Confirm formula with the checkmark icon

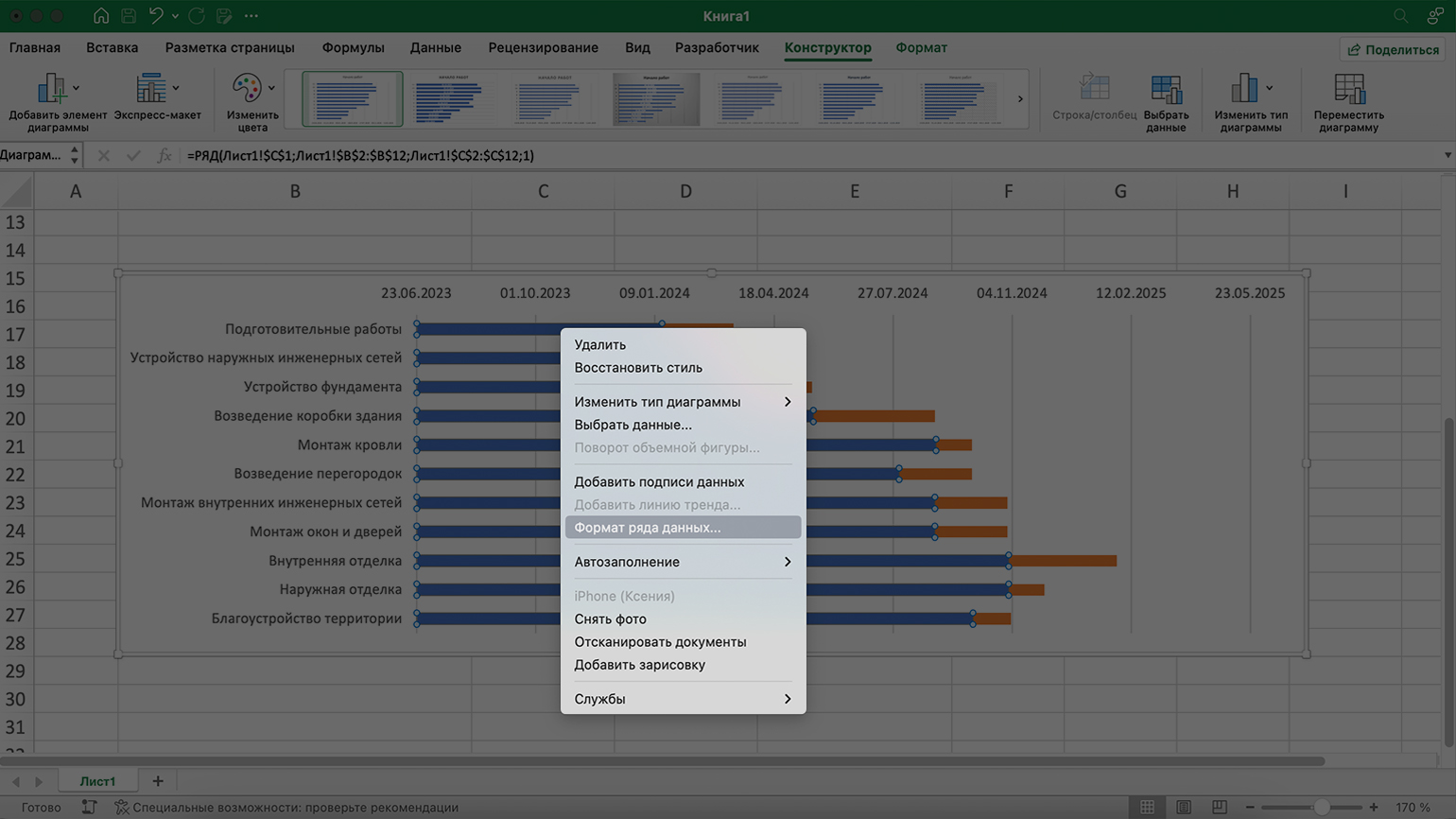133,155
